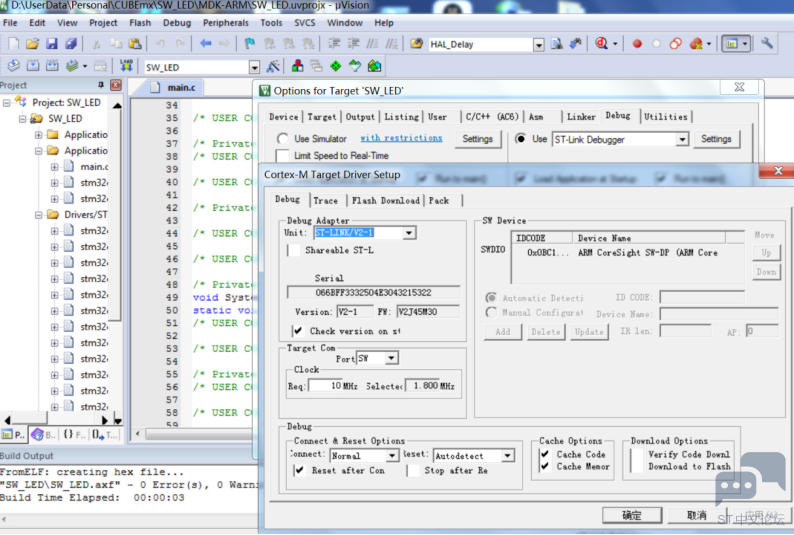Start debug session magnifier icon
This screenshot has width=794, height=535.
(x=602, y=44)
